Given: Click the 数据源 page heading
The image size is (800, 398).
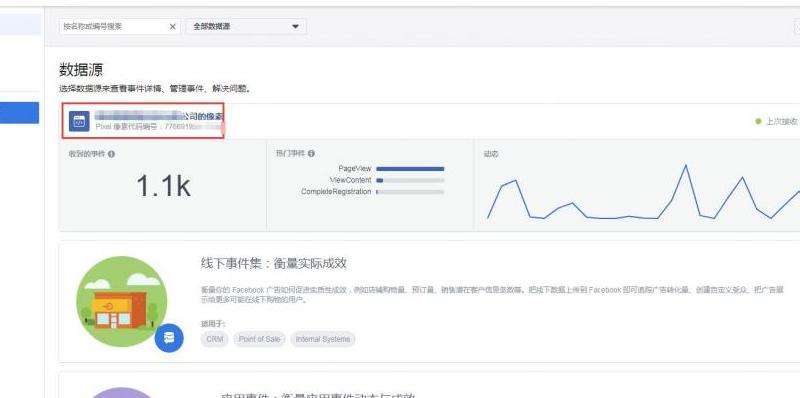Looking at the screenshot, I should [81, 70].
